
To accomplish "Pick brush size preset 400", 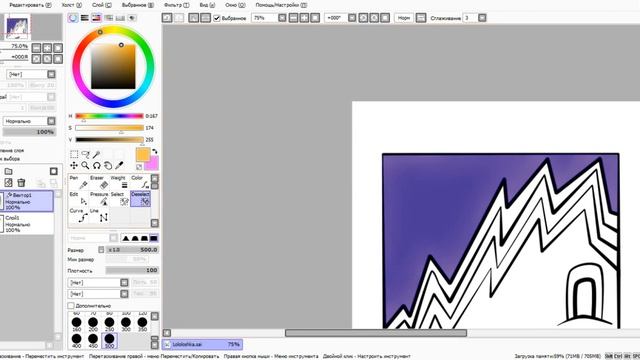I will tap(76, 341).
